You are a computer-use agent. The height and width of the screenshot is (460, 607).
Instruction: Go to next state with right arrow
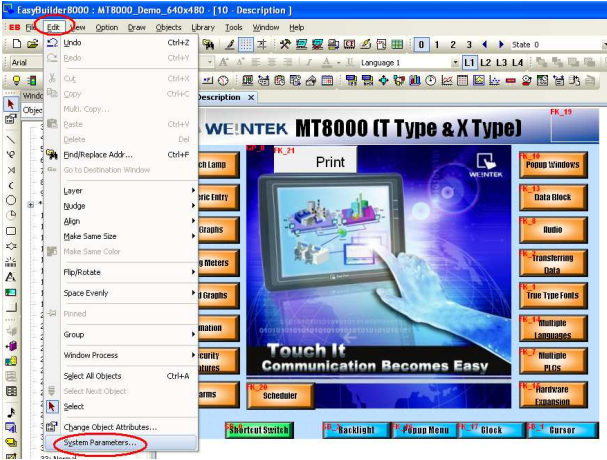pyautogui.click(x=501, y=45)
